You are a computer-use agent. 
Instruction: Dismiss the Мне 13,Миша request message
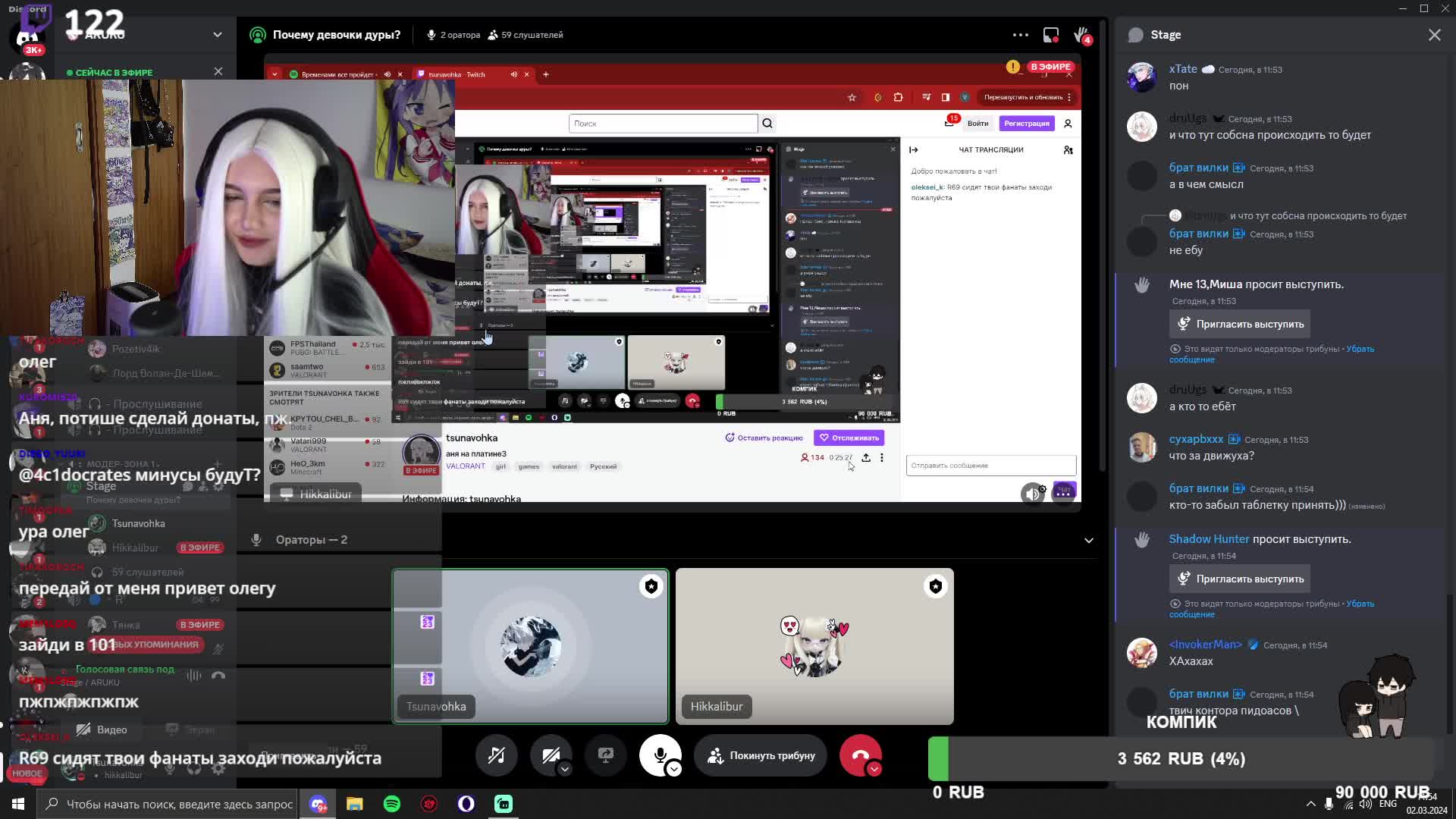point(1272,354)
